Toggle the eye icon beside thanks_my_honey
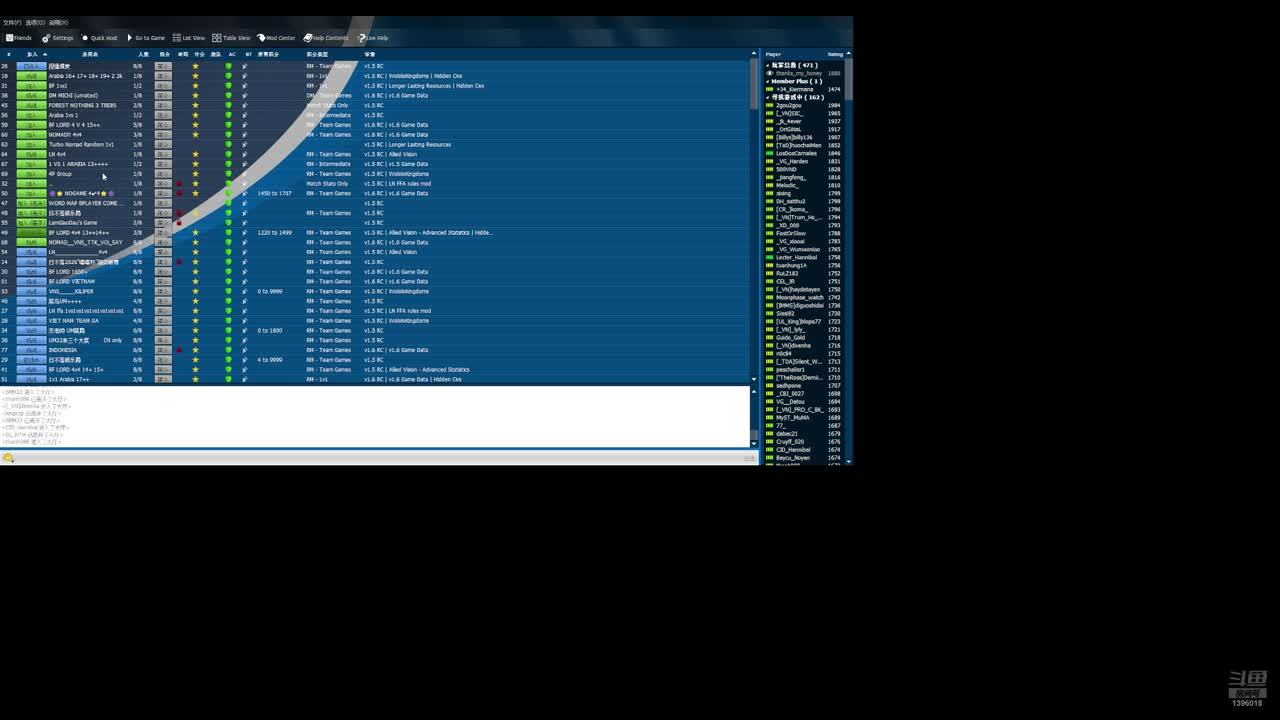1280x720 pixels. pyautogui.click(x=770, y=73)
